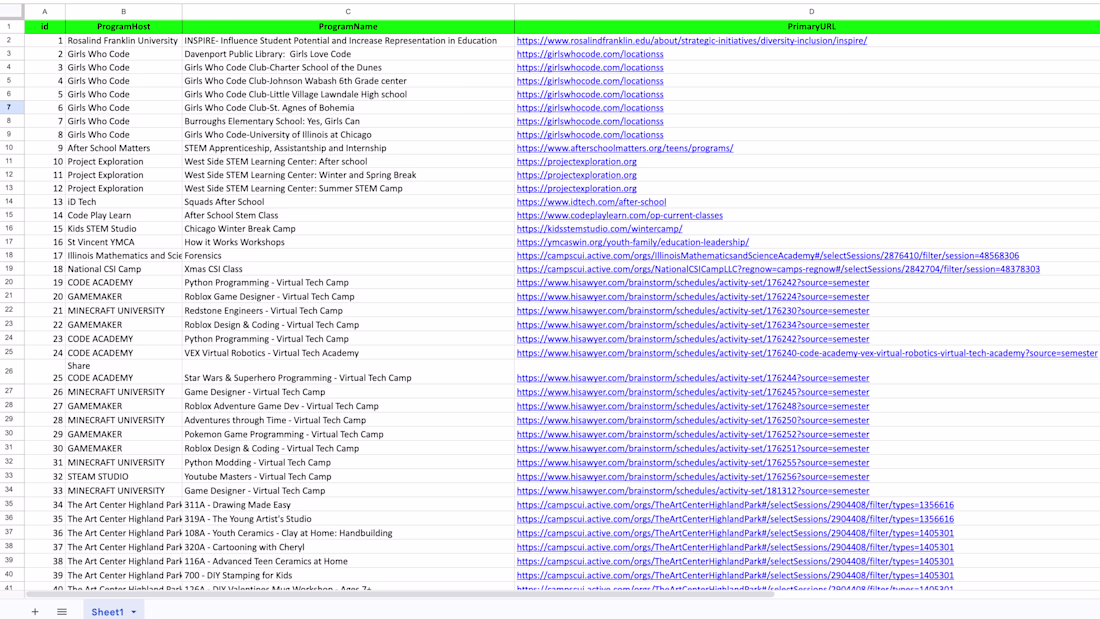Select the 700 DIY Stamping for Kids cell

348,575
